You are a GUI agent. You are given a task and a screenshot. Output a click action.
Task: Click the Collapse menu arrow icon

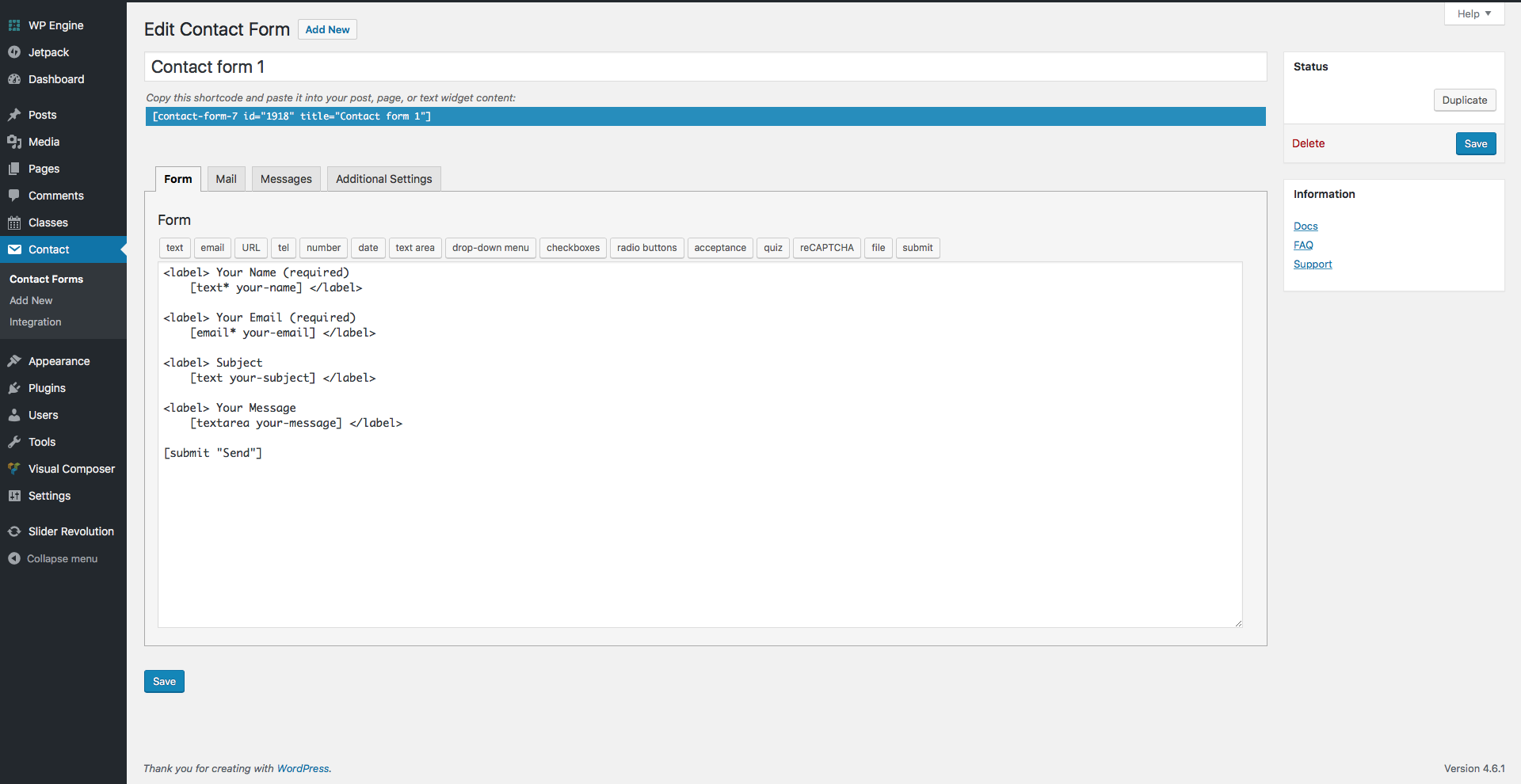point(14,558)
